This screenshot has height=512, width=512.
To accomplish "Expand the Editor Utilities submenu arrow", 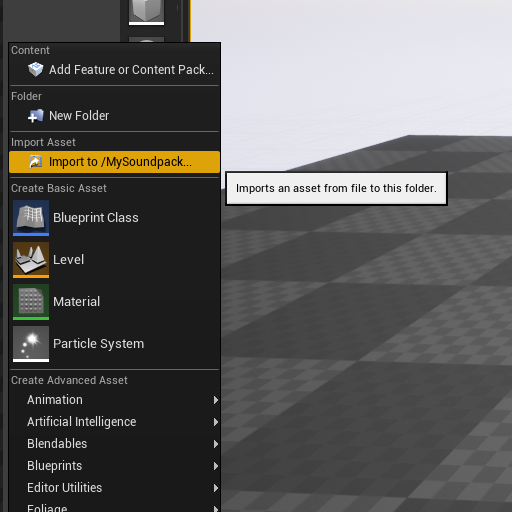I will click(216, 488).
